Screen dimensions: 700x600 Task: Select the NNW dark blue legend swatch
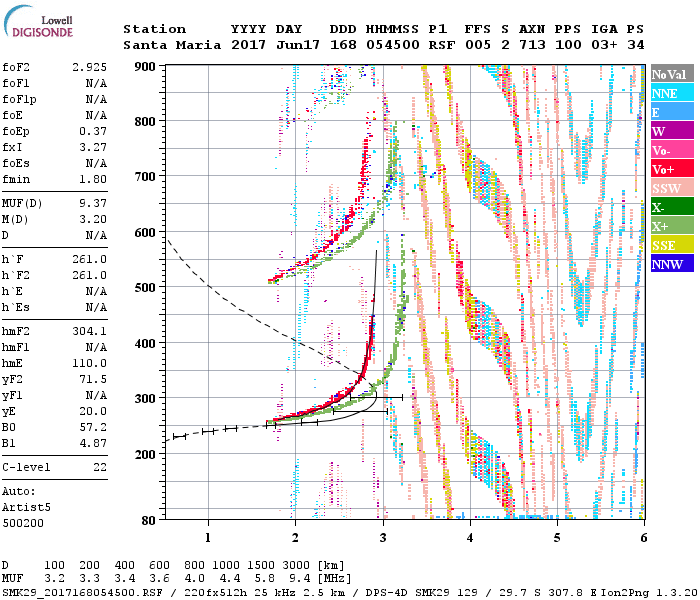(672, 264)
